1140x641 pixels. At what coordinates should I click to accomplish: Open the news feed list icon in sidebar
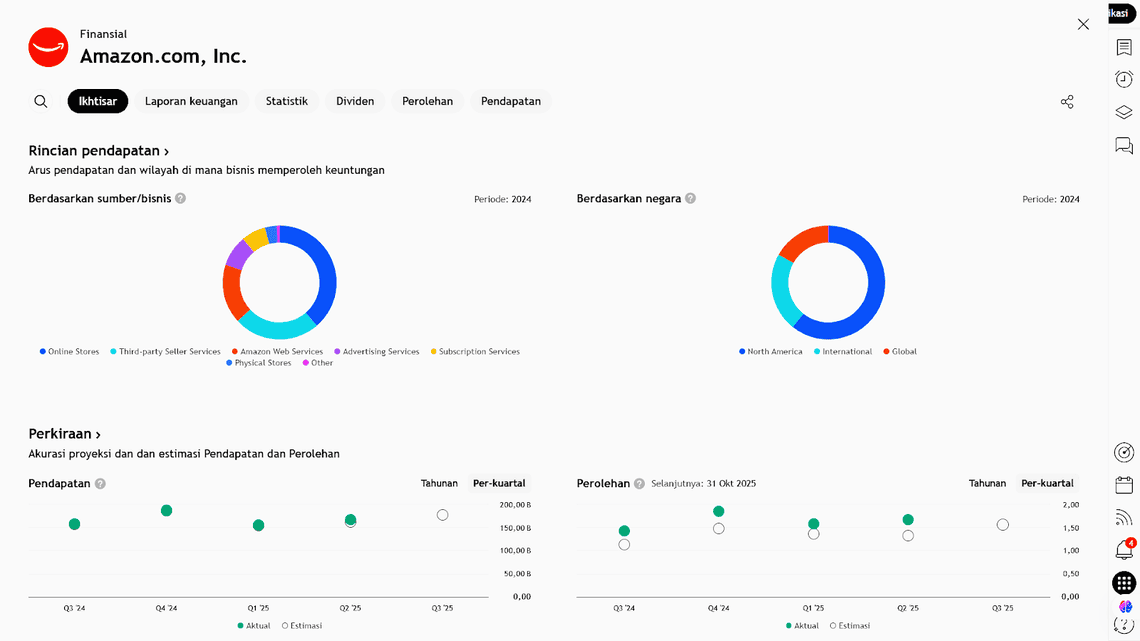pos(1124,48)
